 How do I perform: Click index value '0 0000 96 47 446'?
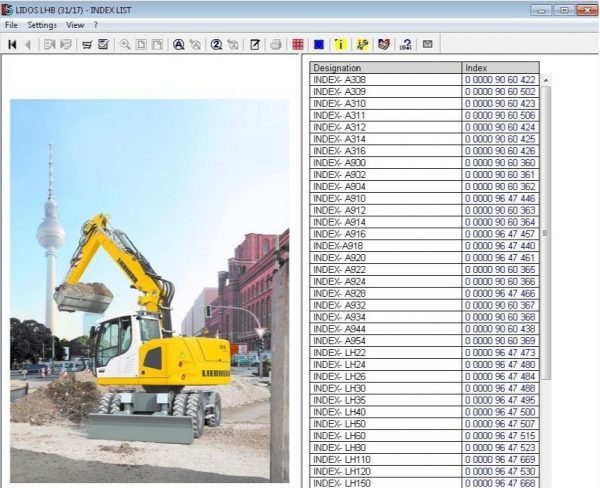500,198
